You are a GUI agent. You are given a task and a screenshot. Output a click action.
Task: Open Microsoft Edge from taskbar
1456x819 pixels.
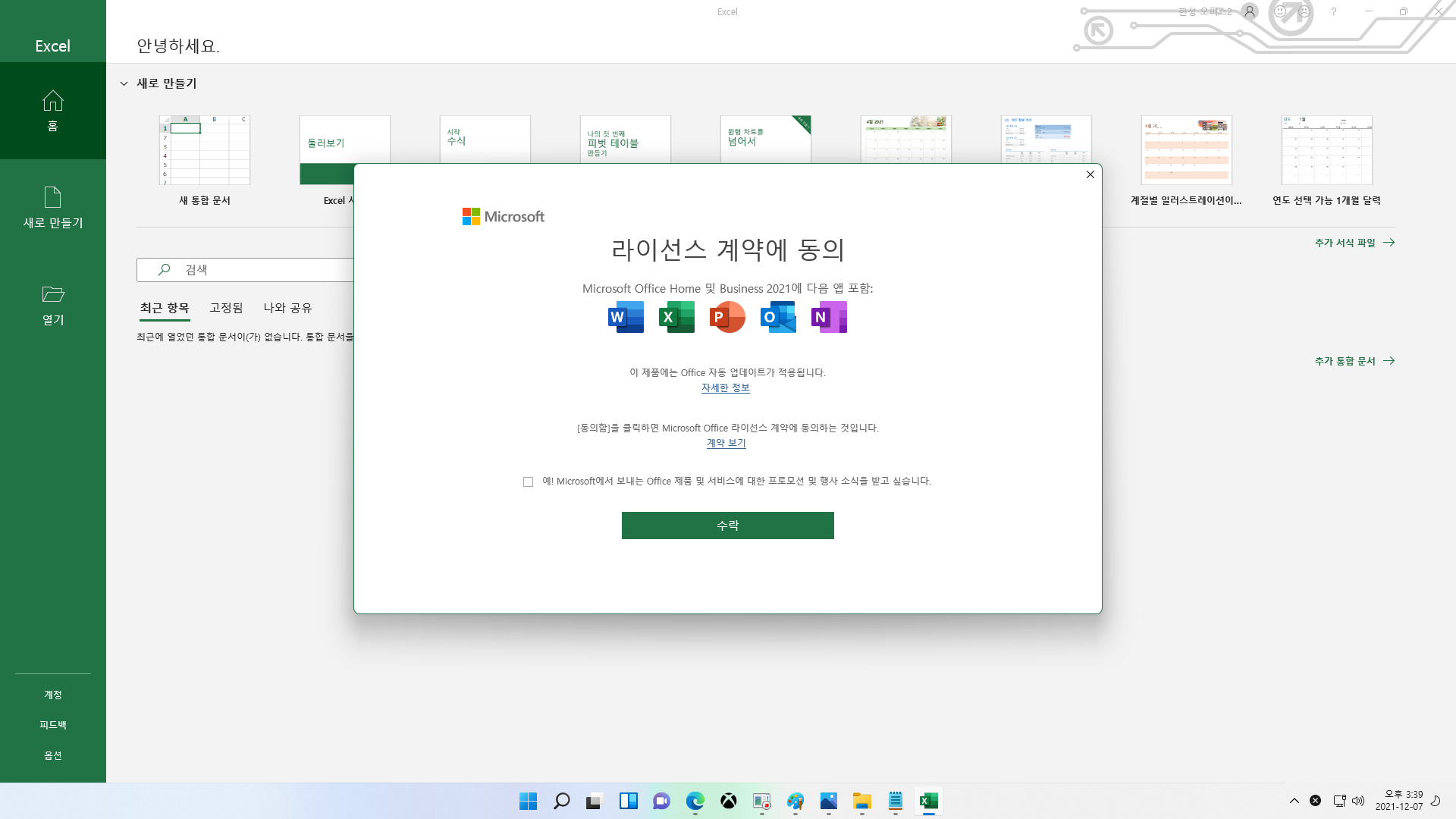[695, 801]
